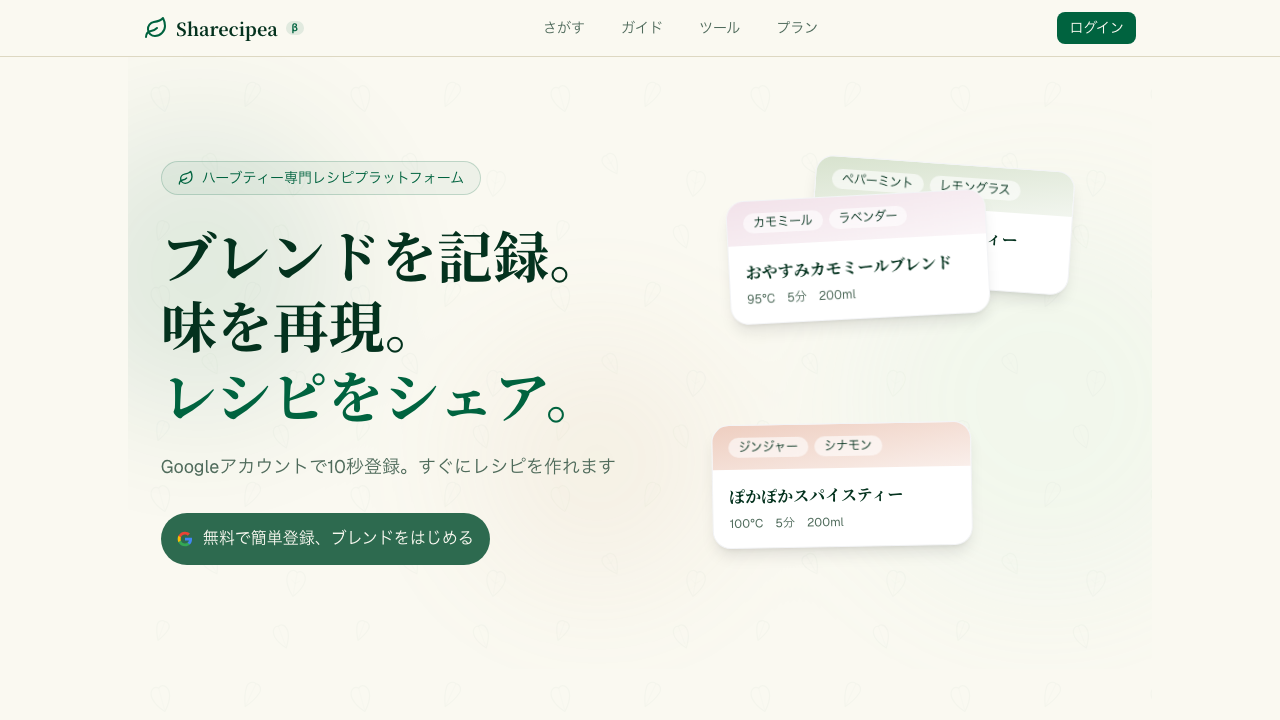
Task: Go to the プラン page
Action: coord(797,28)
